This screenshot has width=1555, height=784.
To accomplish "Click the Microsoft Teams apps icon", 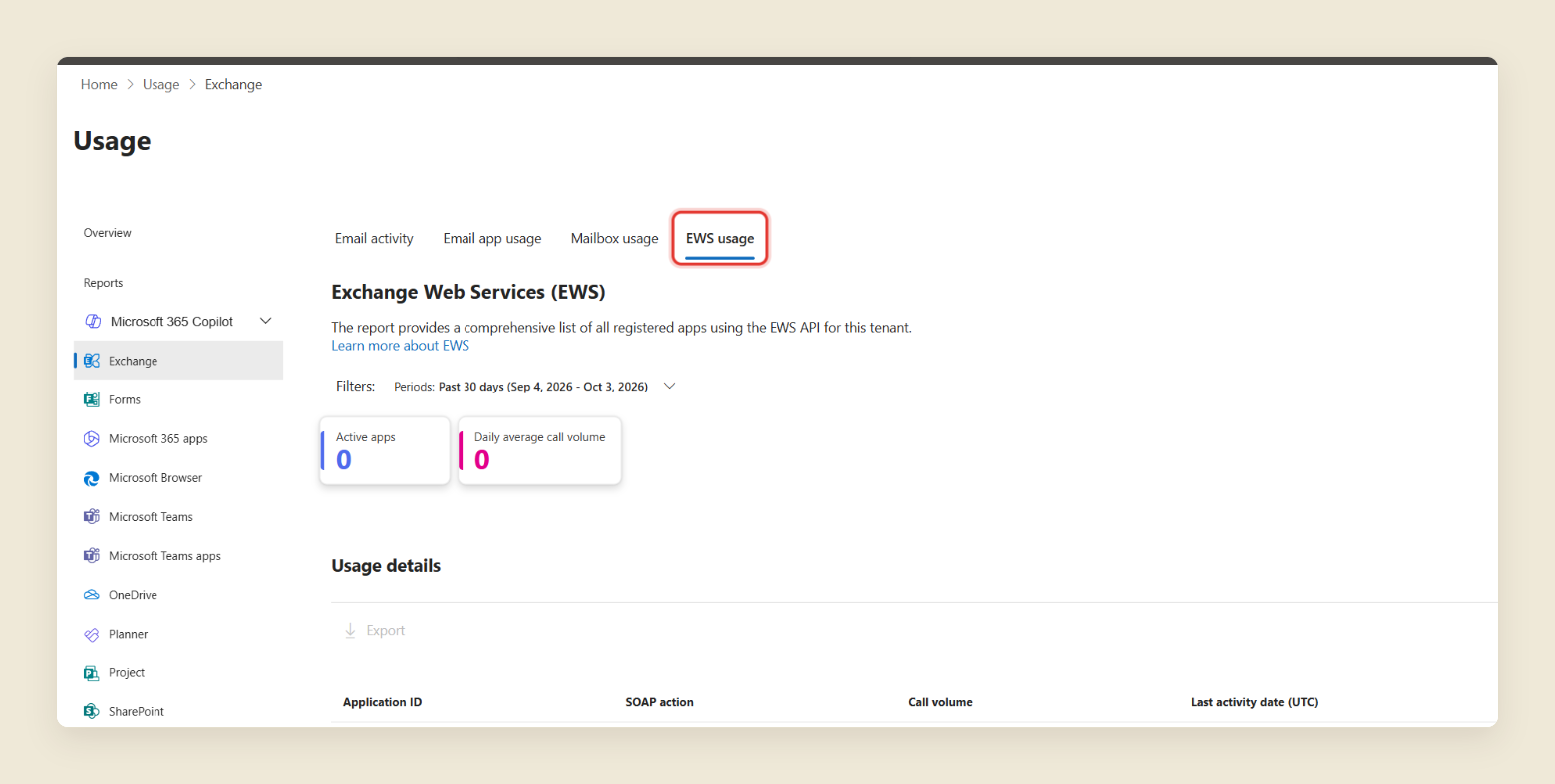I will tap(92, 556).
